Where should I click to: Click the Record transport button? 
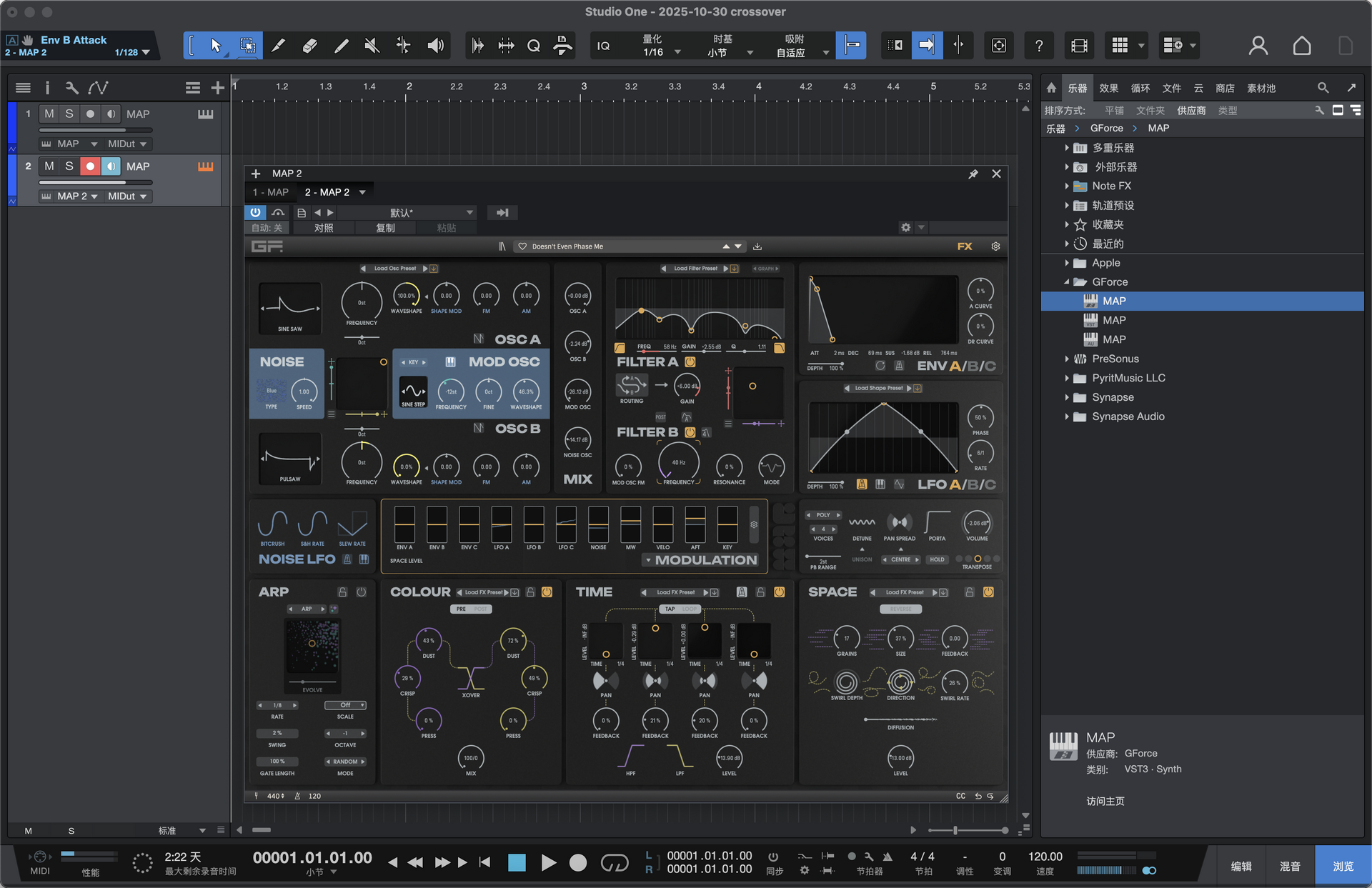pyautogui.click(x=578, y=863)
